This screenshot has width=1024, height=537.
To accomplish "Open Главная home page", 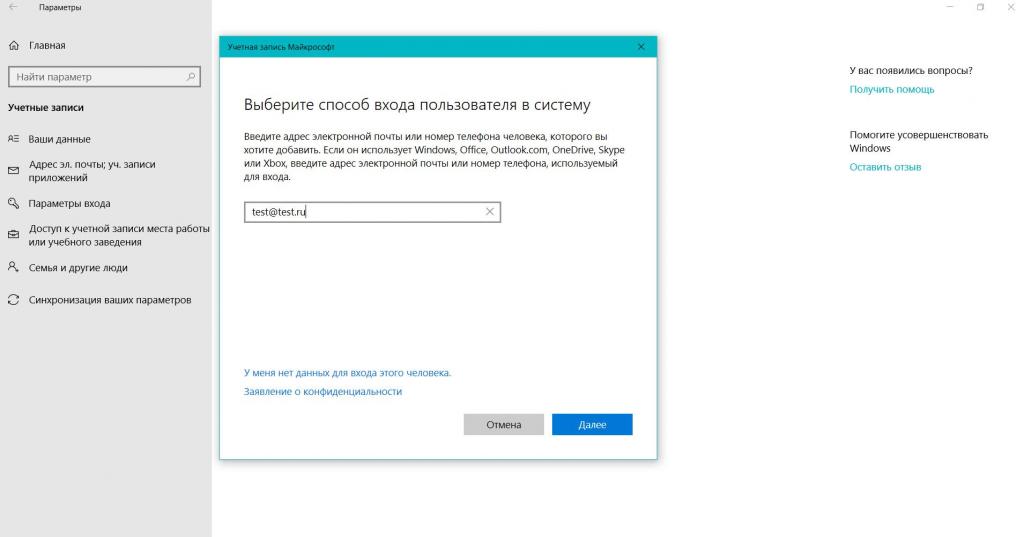I will click(x=47, y=46).
